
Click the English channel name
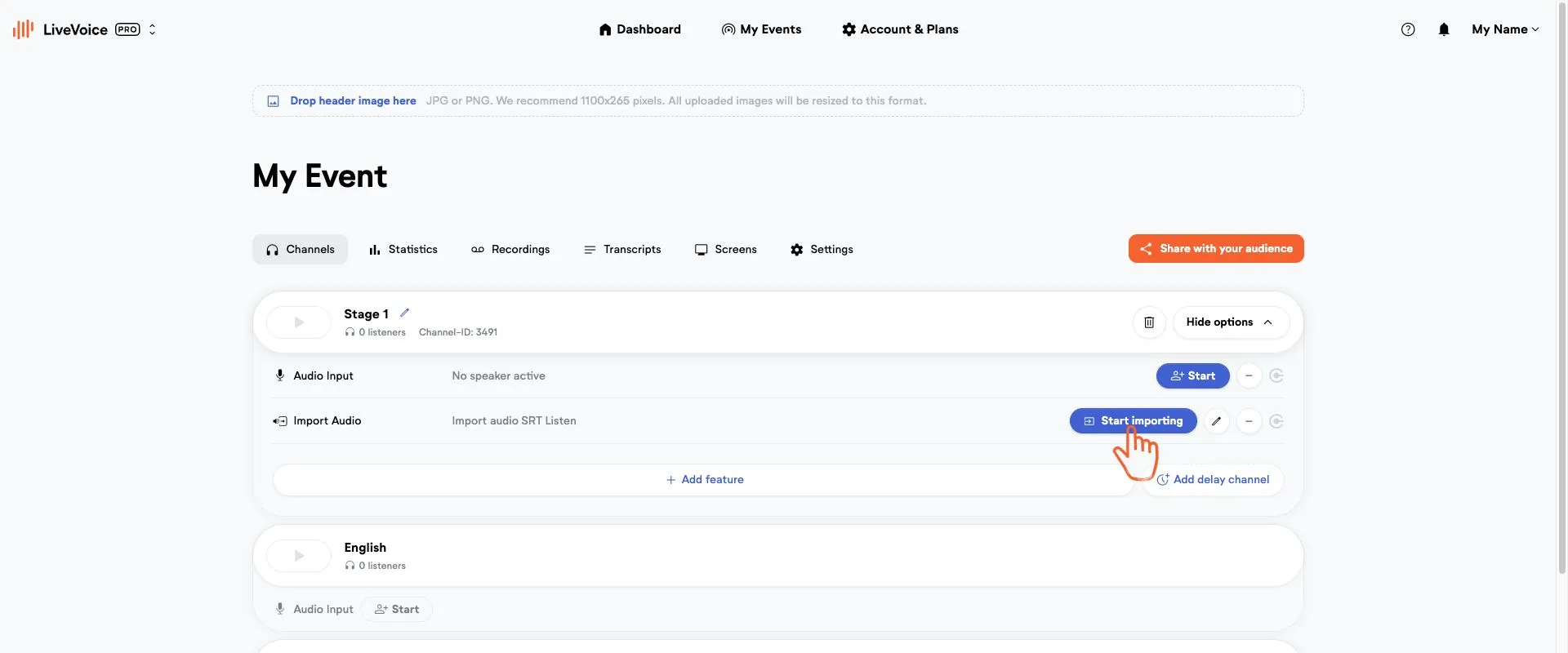click(x=365, y=548)
